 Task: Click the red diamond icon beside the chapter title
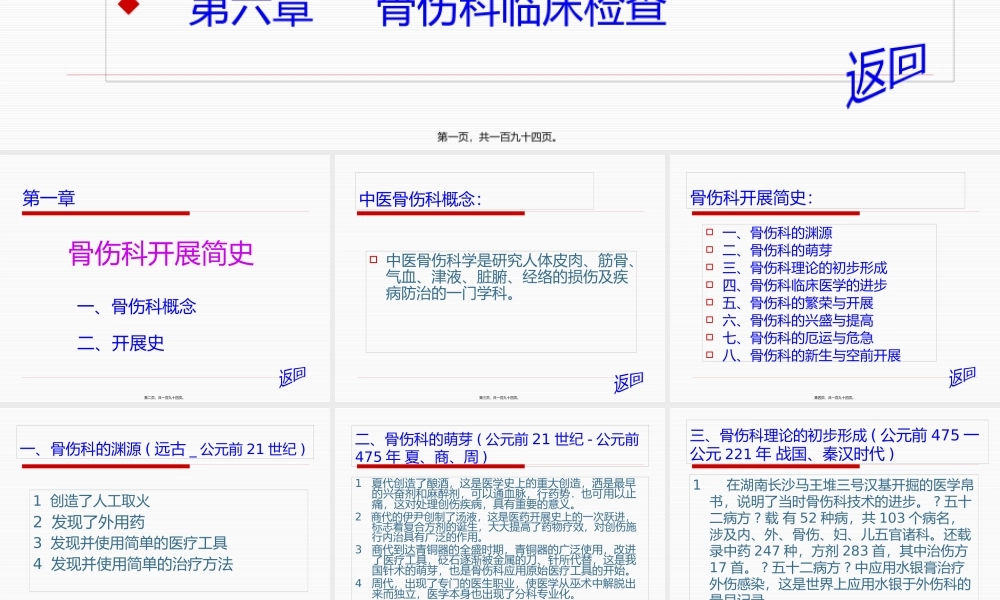coord(127,8)
